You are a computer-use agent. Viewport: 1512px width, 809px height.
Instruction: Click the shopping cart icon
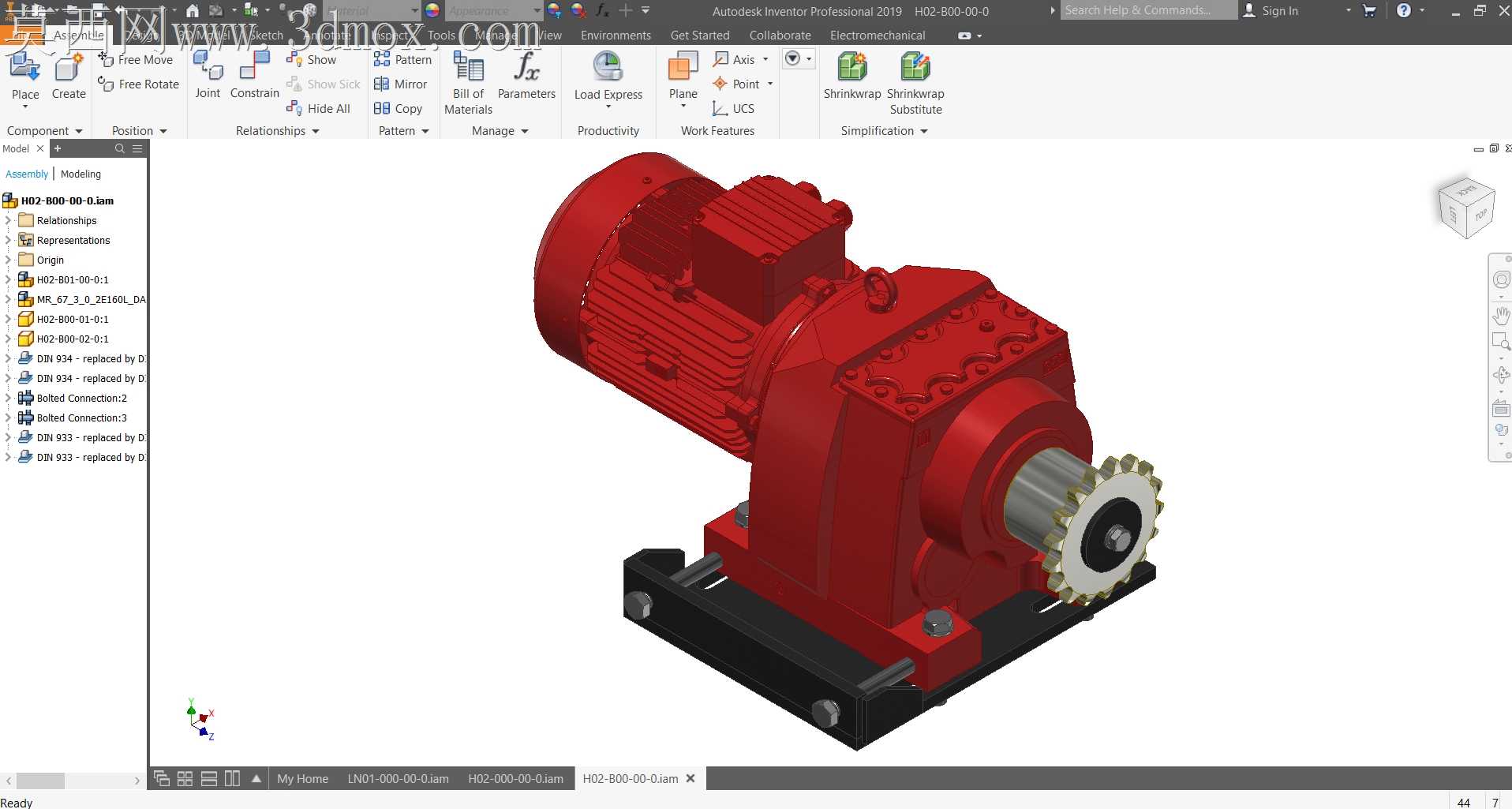pos(1369,11)
